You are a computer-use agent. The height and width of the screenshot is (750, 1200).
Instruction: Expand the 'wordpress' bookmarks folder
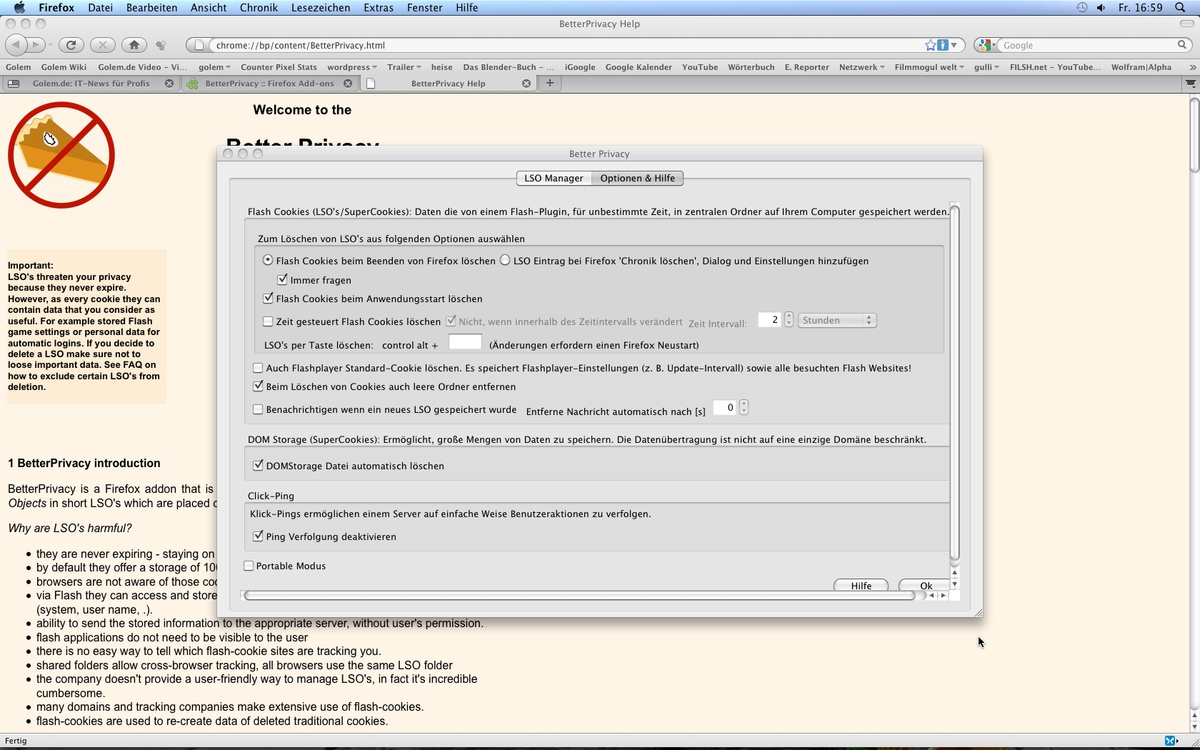pyautogui.click(x=353, y=67)
